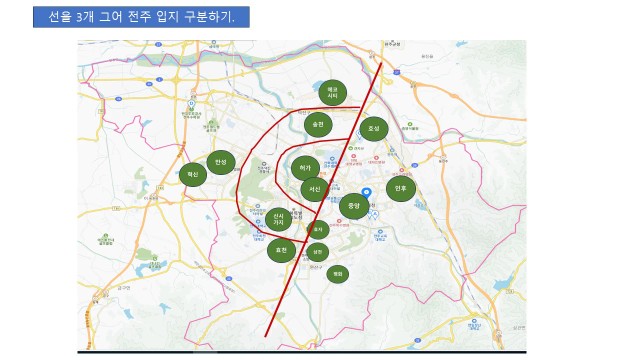640x360 pixels.
Task: Click the green circle right of 송천
Action: (373, 129)
